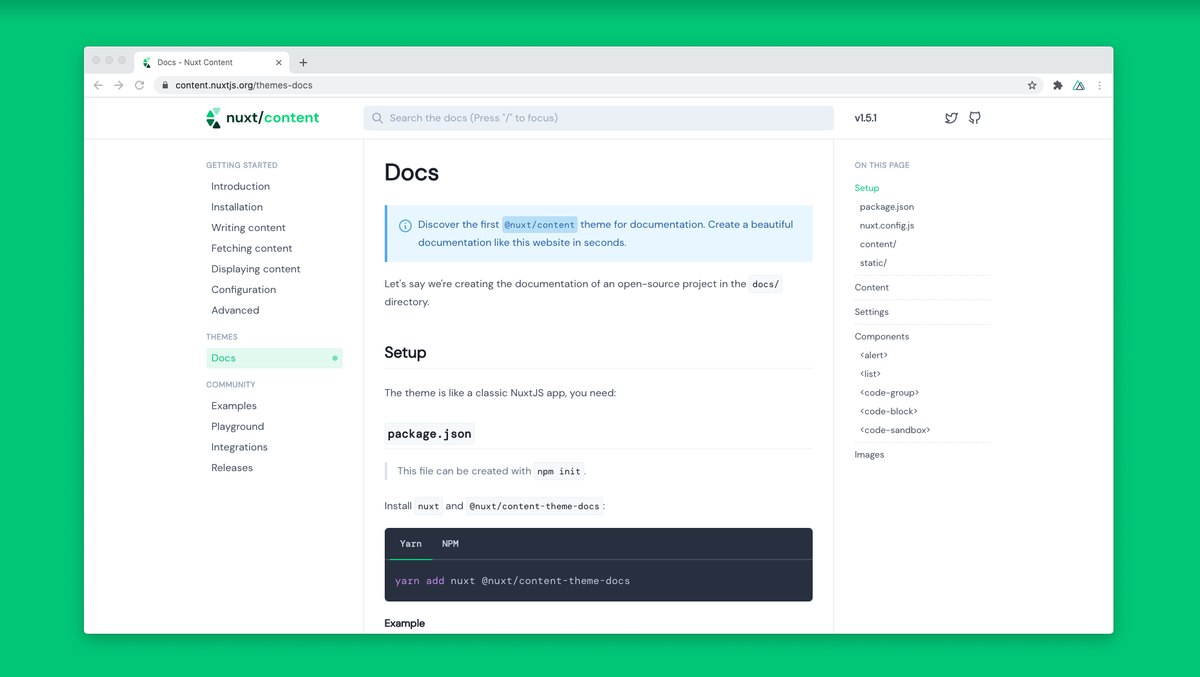Viewport: 1200px width, 677px height.
Task: Jump to <alert> in the table of contents
Action: [x=874, y=355]
